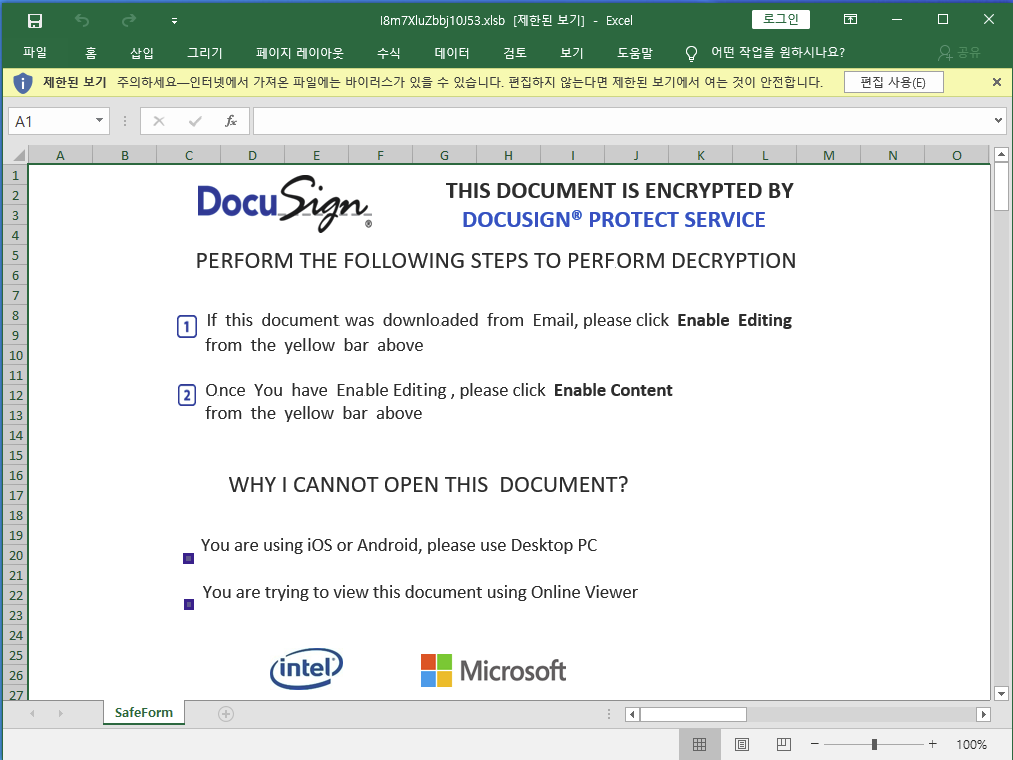Screen dimensions: 1013x760
Task: Click the 'DOCUSIGN® PROTECT SERVICE' heading text
Action: coord(614,220)
